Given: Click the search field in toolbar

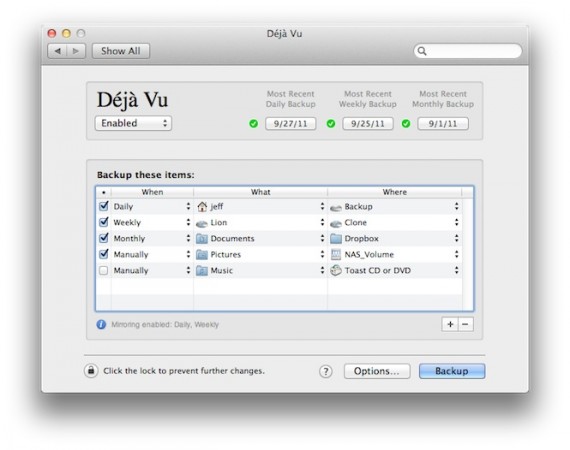Looking at the screenshot, I should (467, 51).
